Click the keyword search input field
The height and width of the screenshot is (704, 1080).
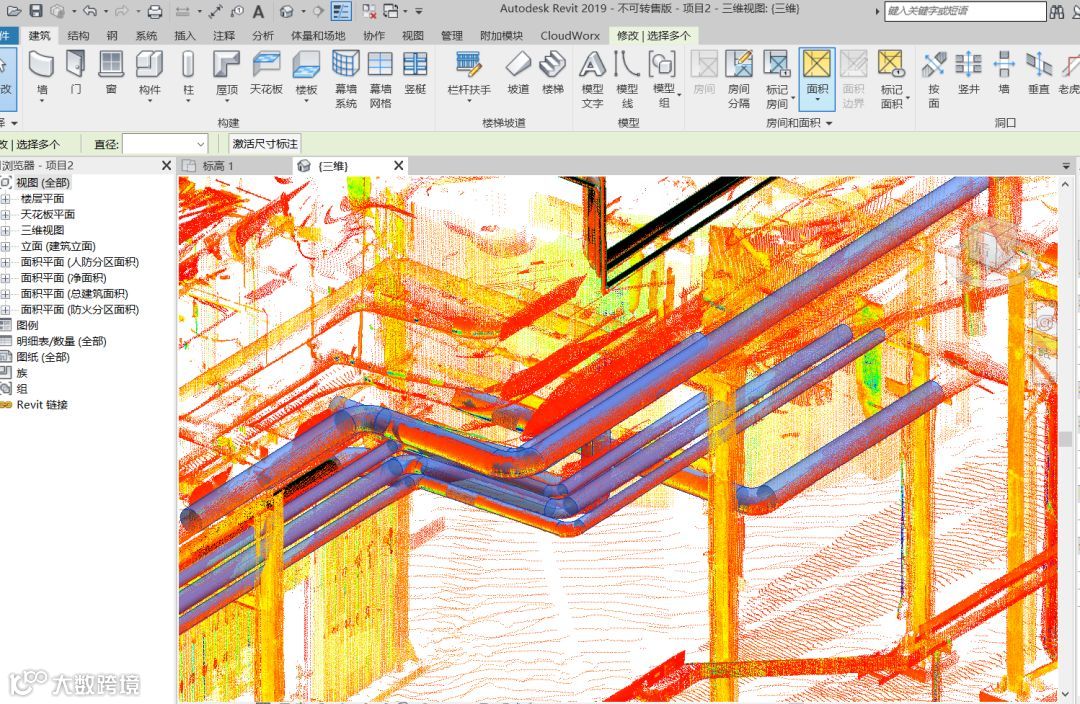[965, 11]
